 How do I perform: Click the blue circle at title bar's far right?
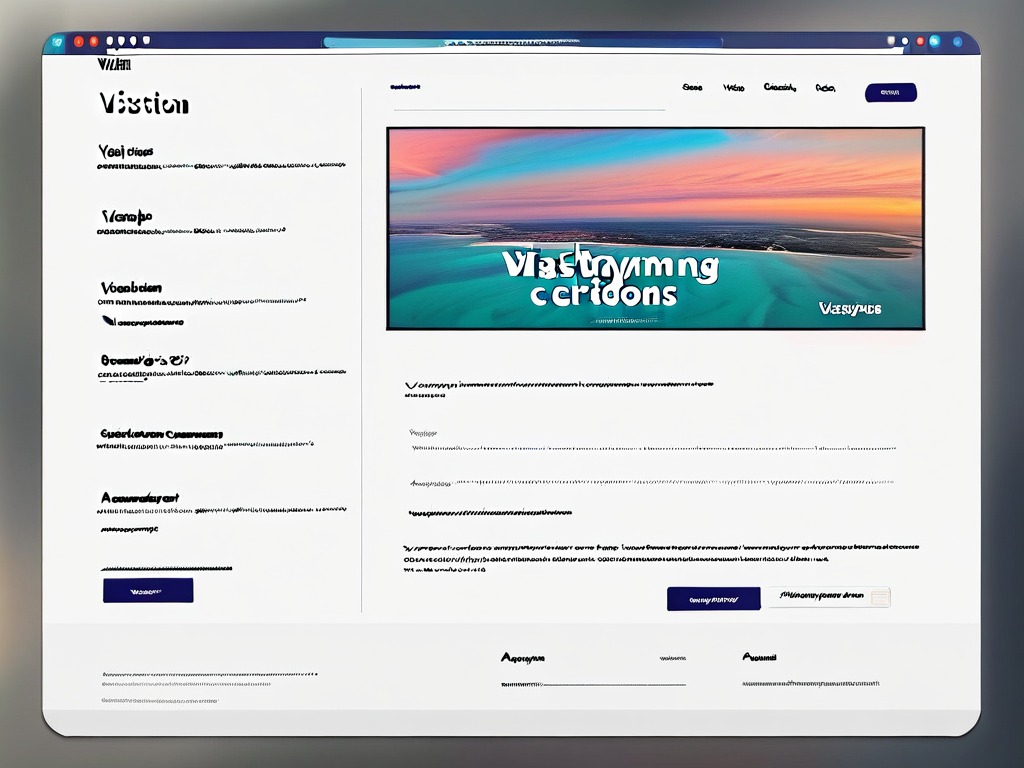957,42
